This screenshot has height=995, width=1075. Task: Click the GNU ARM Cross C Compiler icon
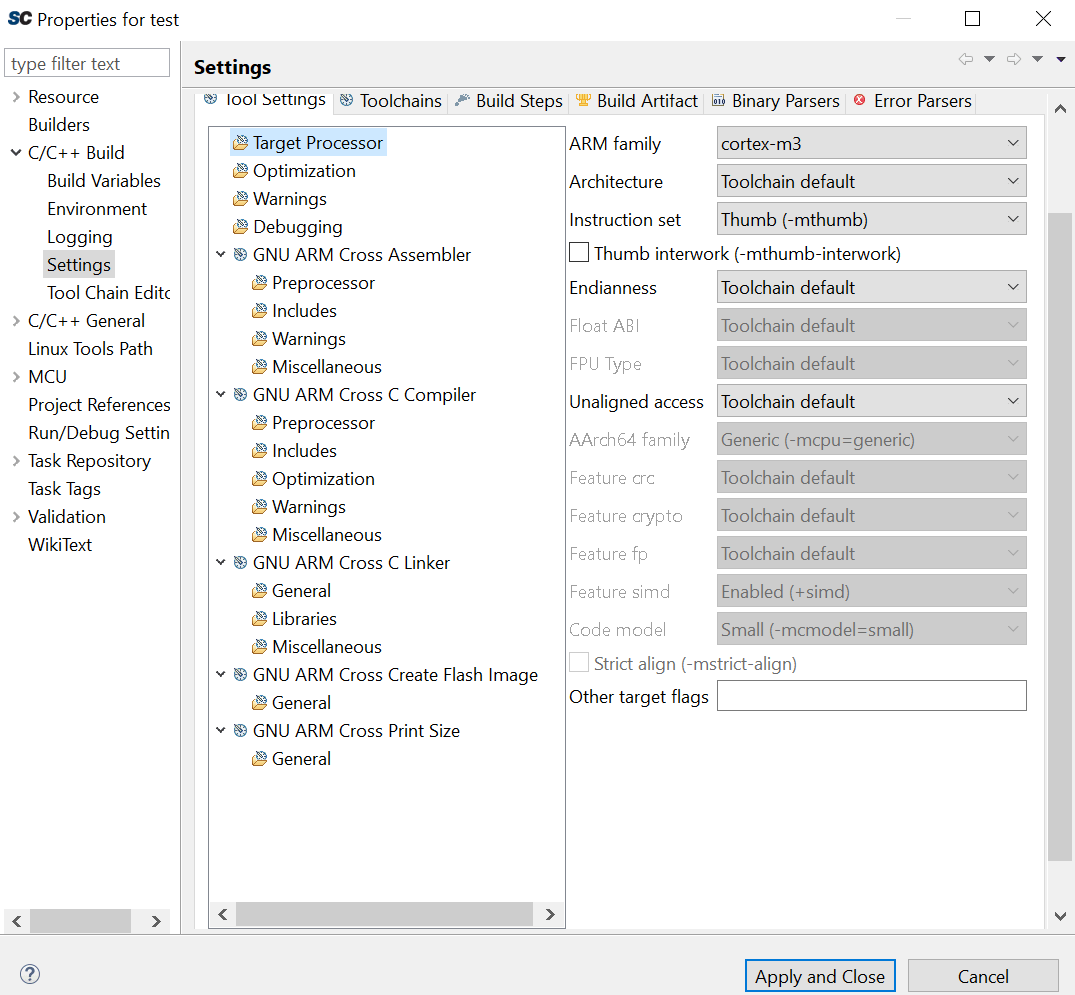(240, 395)
